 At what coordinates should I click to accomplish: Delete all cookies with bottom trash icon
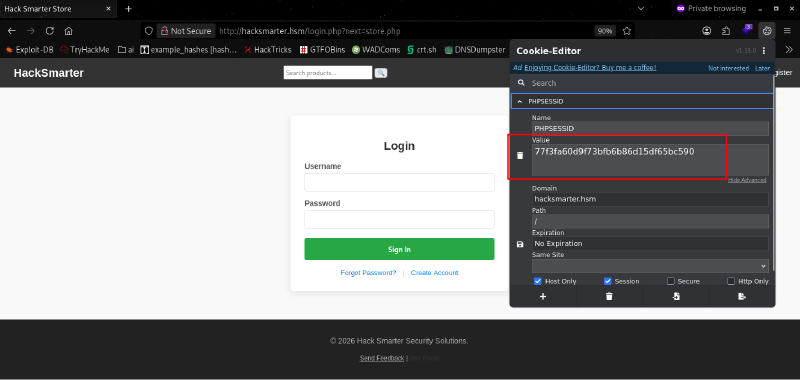pos(609,296)
